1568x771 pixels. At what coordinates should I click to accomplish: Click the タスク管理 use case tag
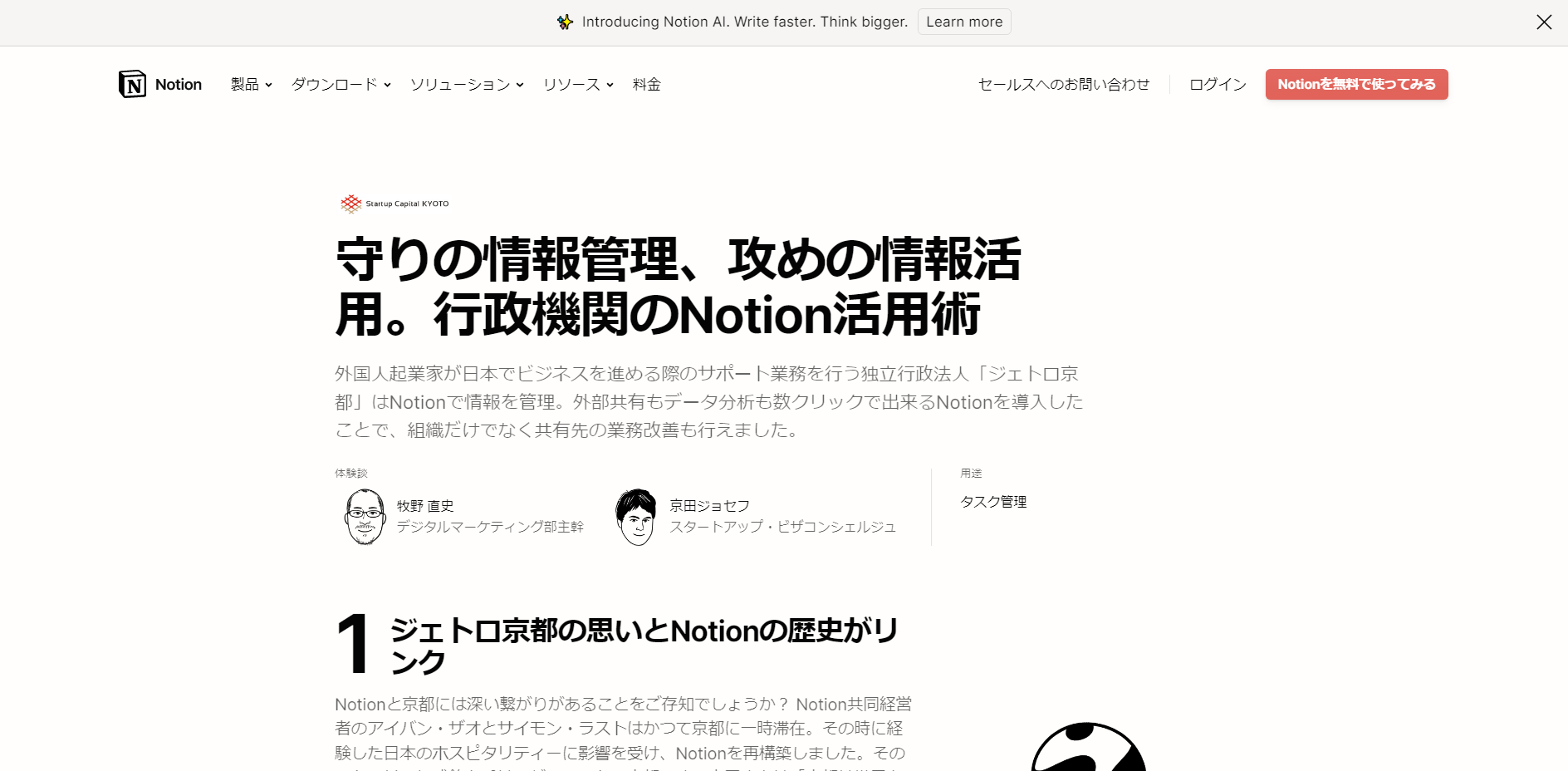coord(993,502)
